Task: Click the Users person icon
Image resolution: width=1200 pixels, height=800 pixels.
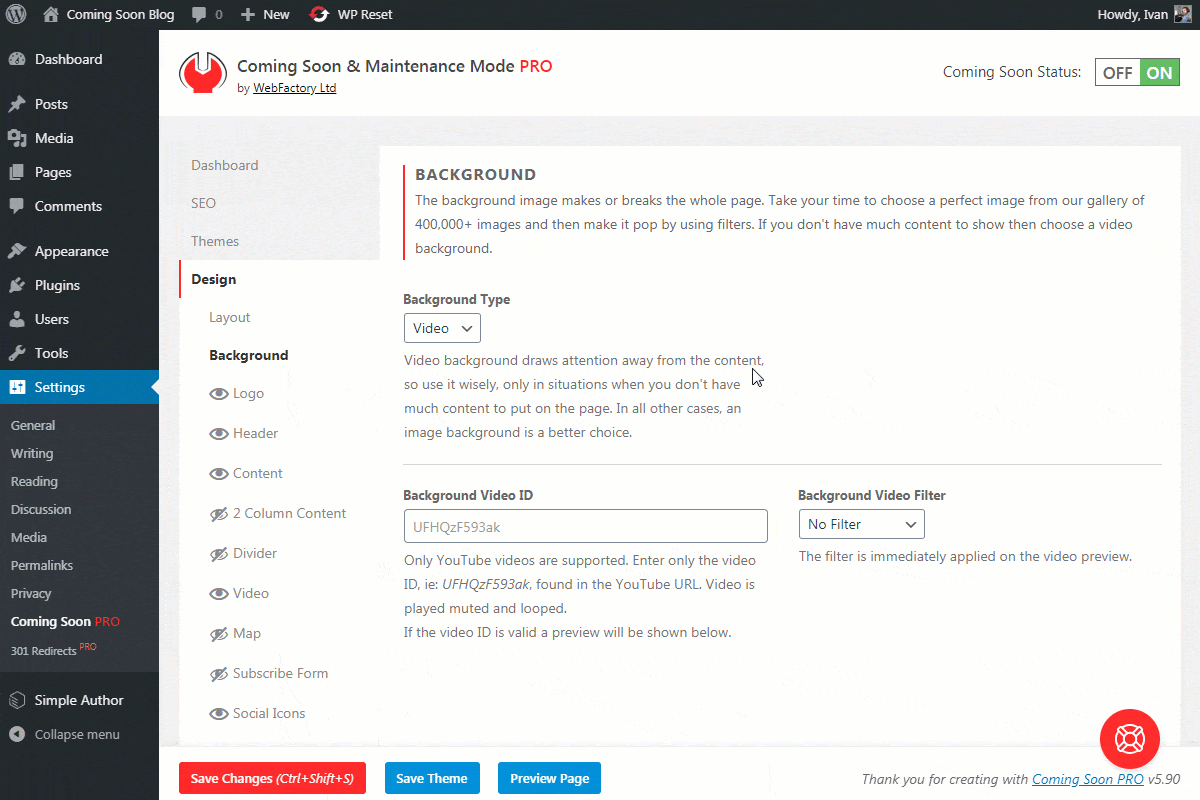Action: tap(17, 319)
